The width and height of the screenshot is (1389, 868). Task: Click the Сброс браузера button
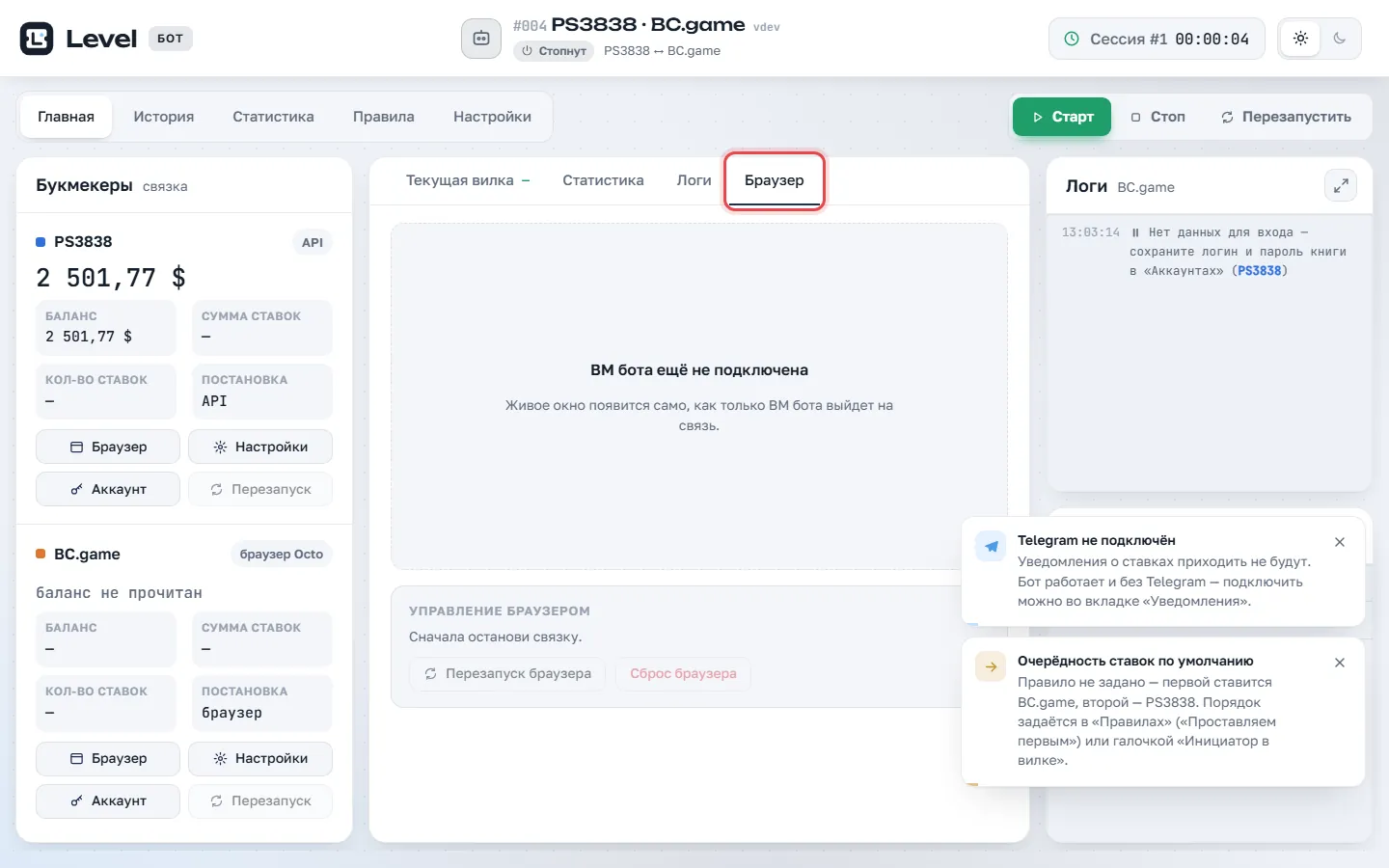(683, 673)
